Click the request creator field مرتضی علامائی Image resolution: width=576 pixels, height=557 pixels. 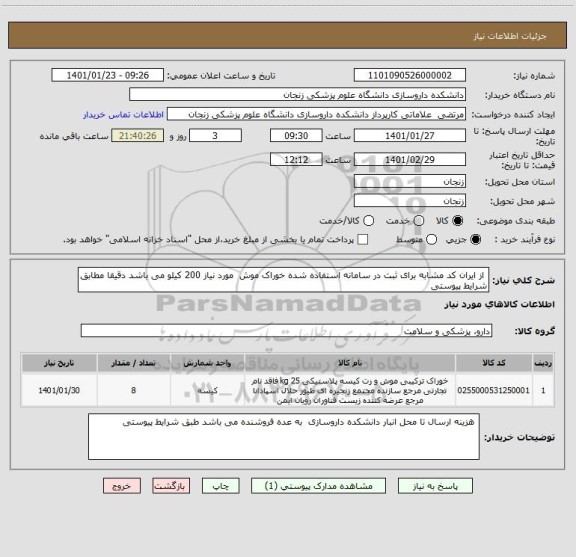pyautogui.click(x=316, y=114)
